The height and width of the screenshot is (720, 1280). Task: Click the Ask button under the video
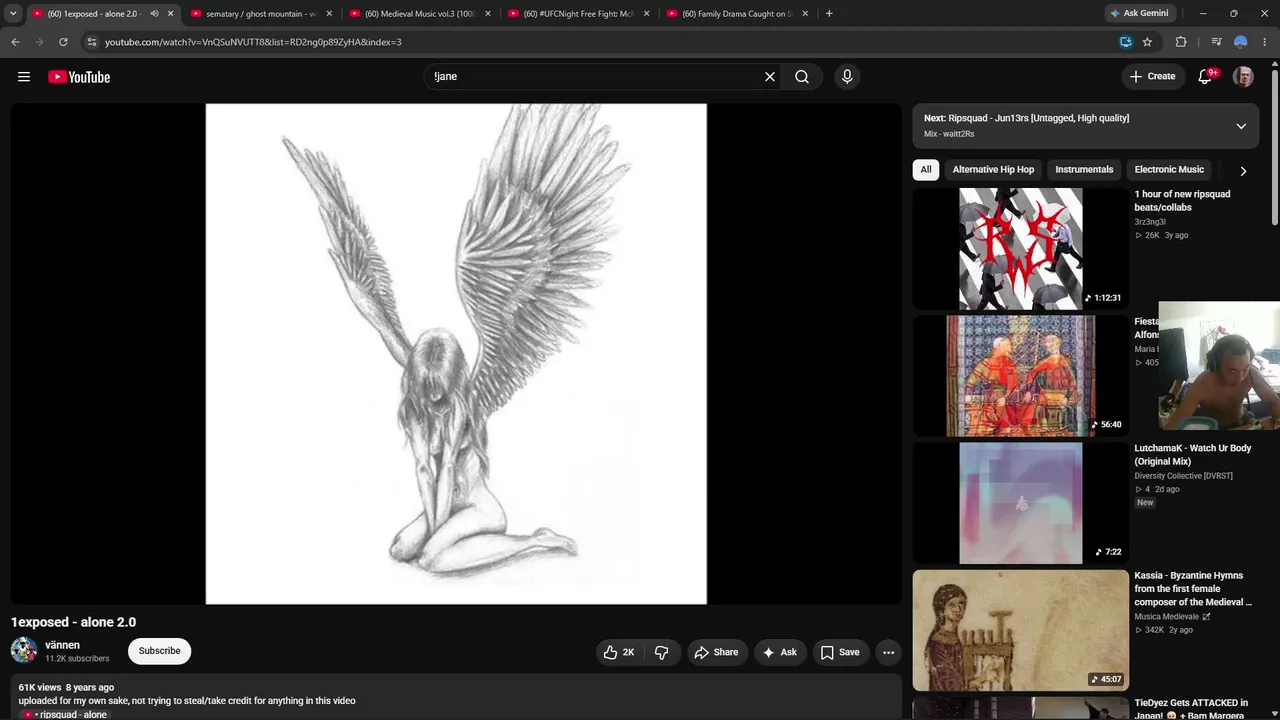(x=779, y=652)
